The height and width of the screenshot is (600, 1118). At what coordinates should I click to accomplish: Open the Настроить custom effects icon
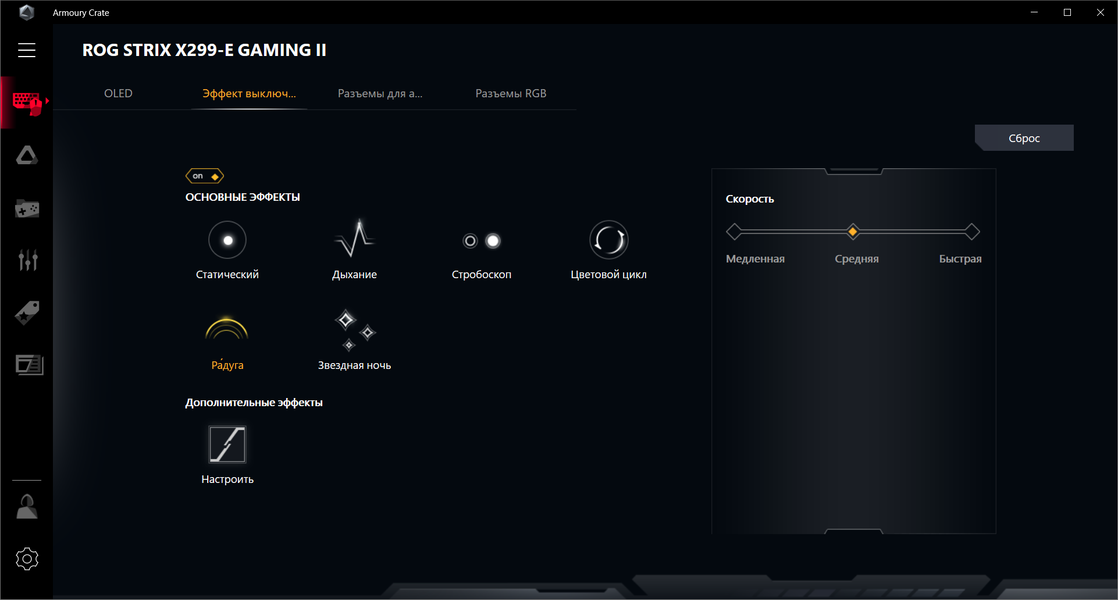point(227,445)
